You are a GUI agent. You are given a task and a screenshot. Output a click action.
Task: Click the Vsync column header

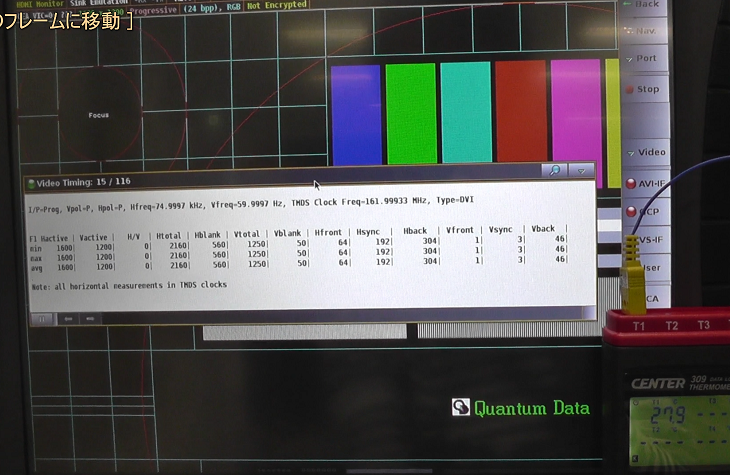pos(500,229)
